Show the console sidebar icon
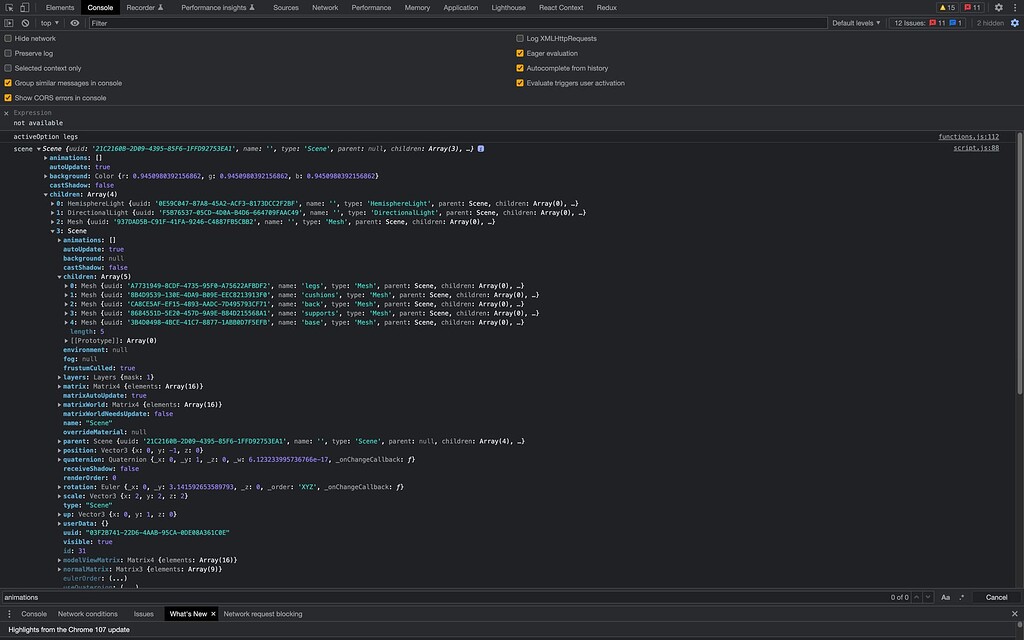This screenshot has width=1024, height=640. click(x=8, y=22)
